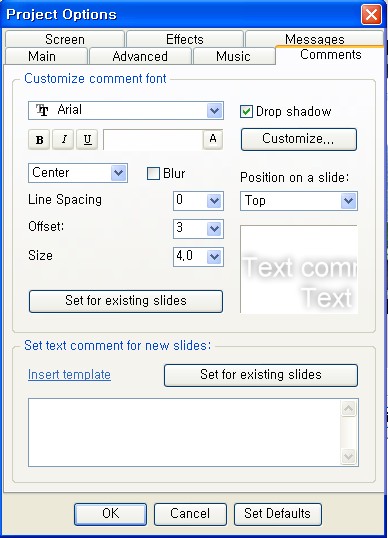Click in the new slides comment text area
388x538 pixels.
pos(185,432)
